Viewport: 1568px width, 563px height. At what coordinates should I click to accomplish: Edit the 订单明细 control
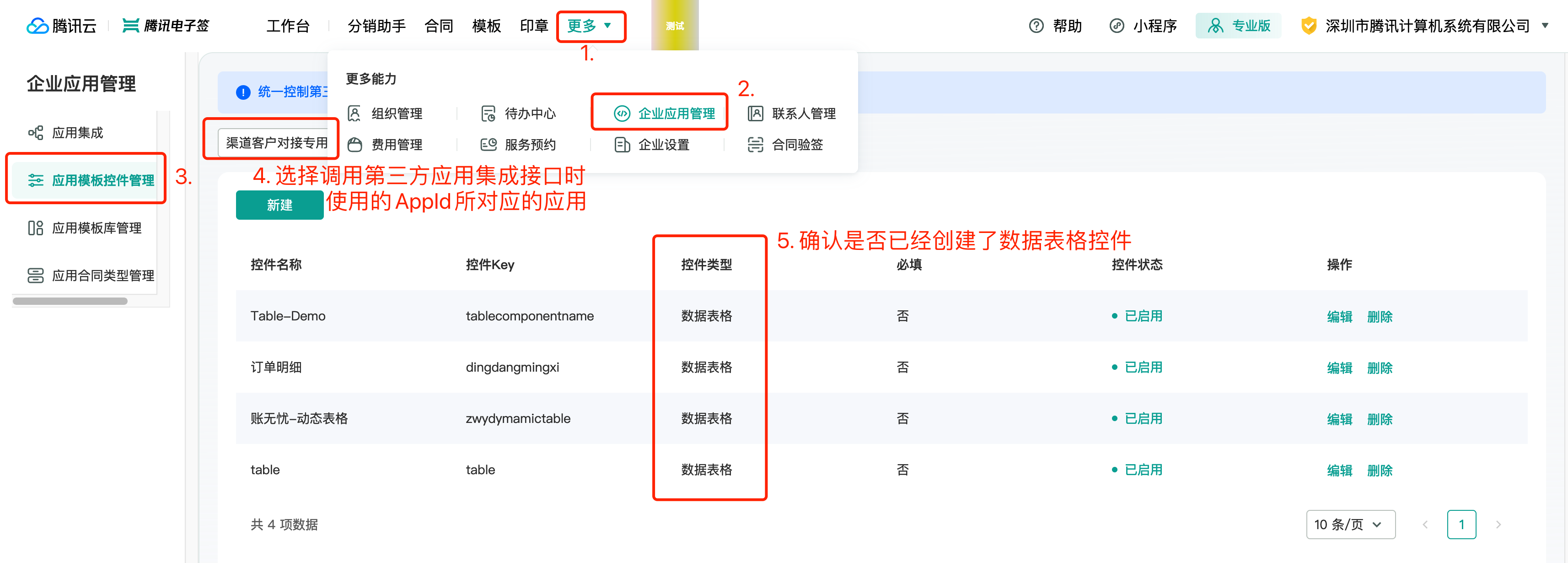pyautogui.click(x=1339, y=368)
